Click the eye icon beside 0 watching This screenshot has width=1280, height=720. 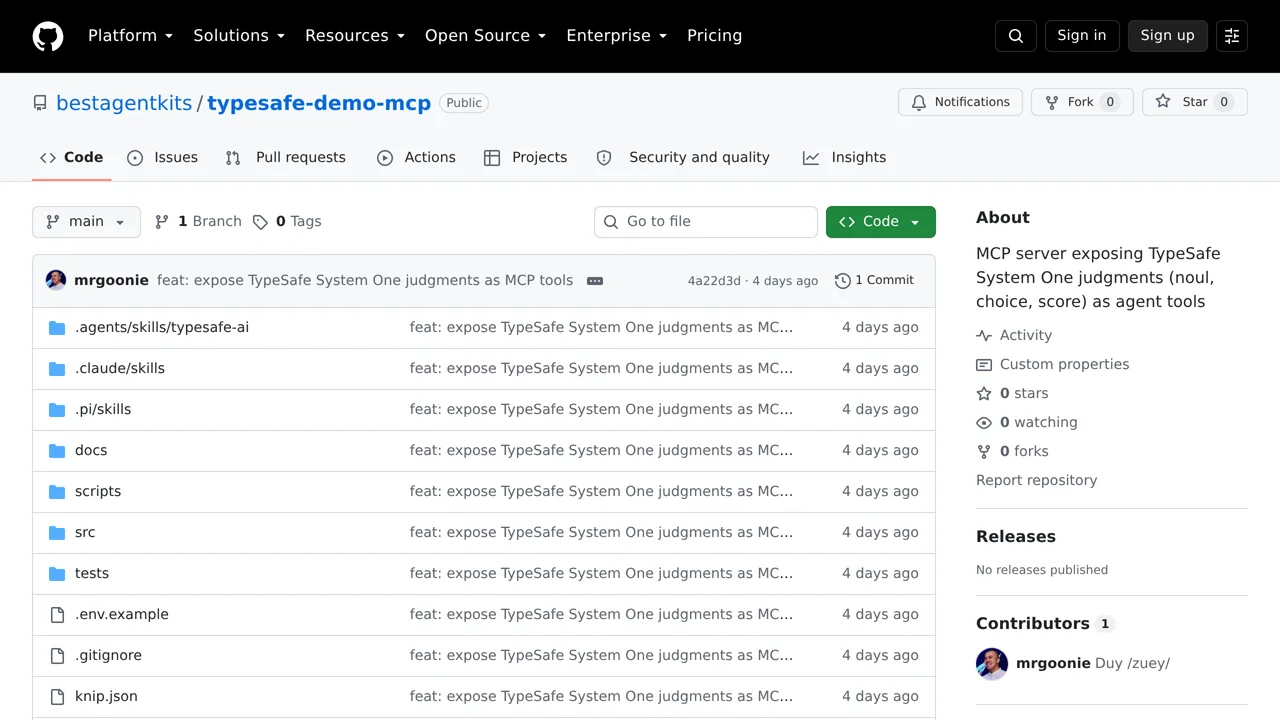(984, 423)
